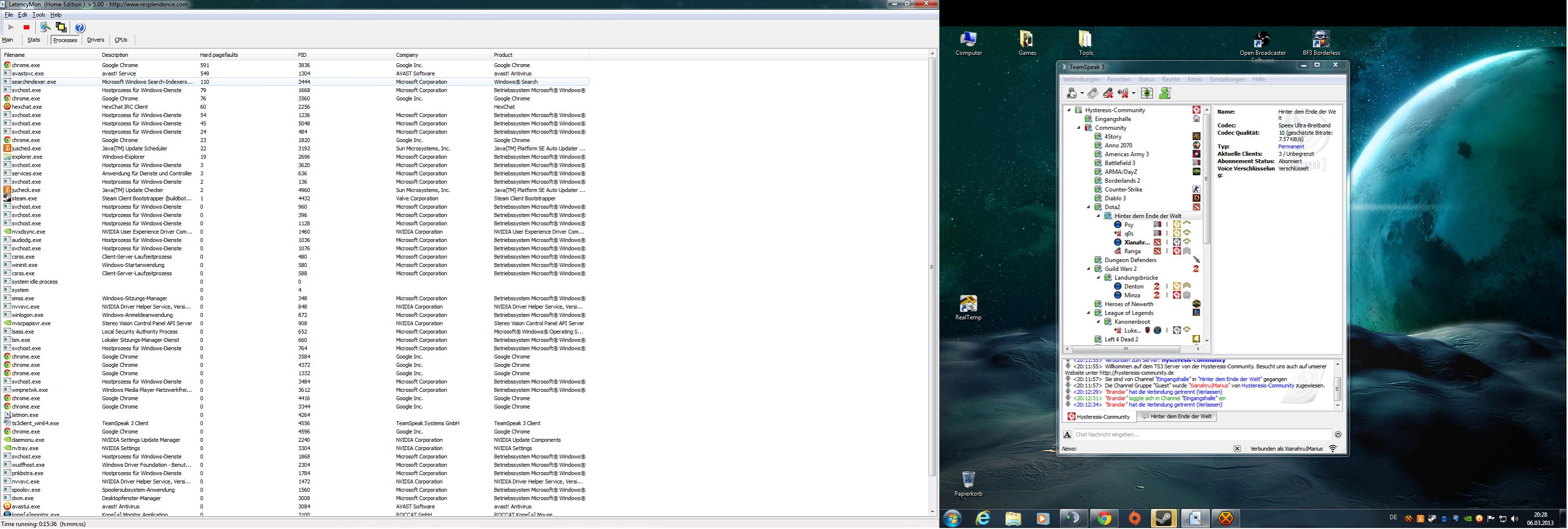Select the hexchat.exe process row
Image resolution: width=1568 pixels, height=529 pixels.
[x=295, y=106]
